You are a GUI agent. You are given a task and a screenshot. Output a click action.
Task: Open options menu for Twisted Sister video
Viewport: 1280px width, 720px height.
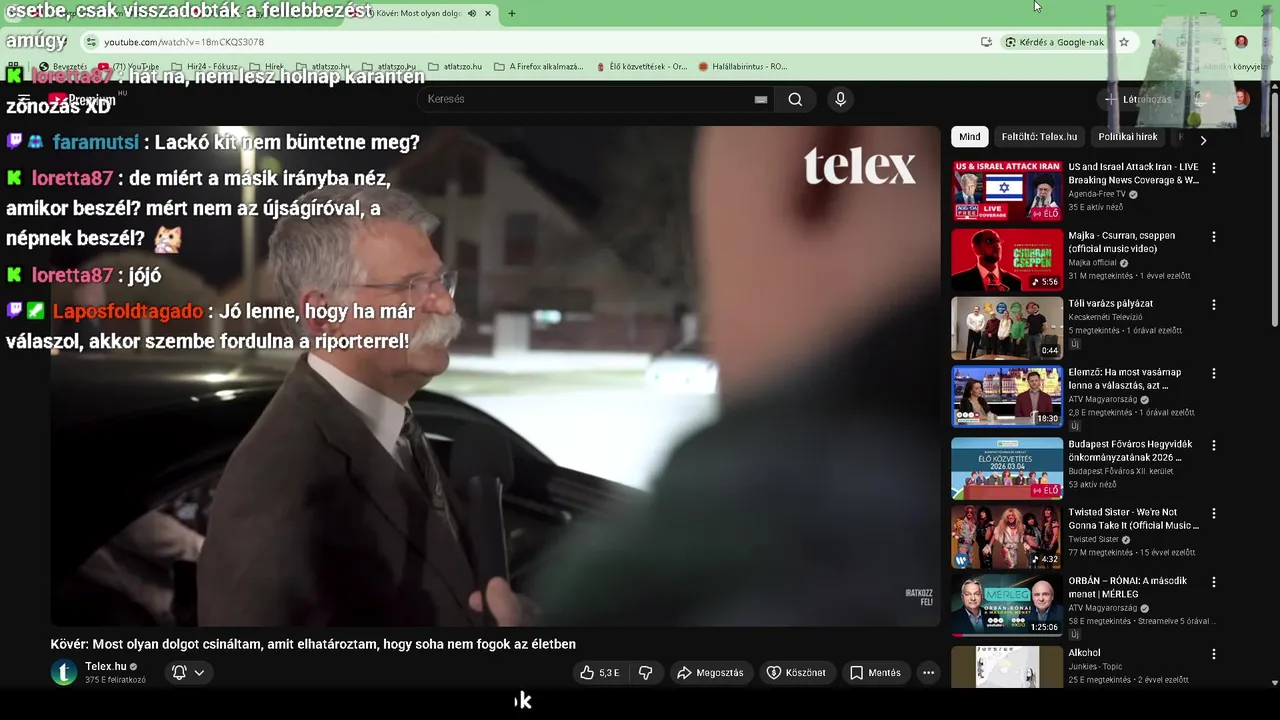(x=1214, y=513)
